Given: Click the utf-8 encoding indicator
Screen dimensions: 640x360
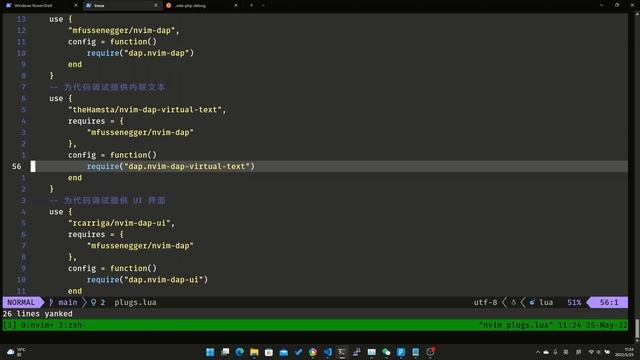Looking at the screenshot, I should click(x=485, y=302).
